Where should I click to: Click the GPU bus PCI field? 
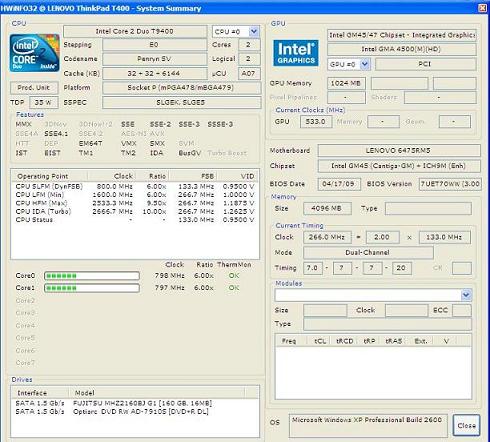425,64
